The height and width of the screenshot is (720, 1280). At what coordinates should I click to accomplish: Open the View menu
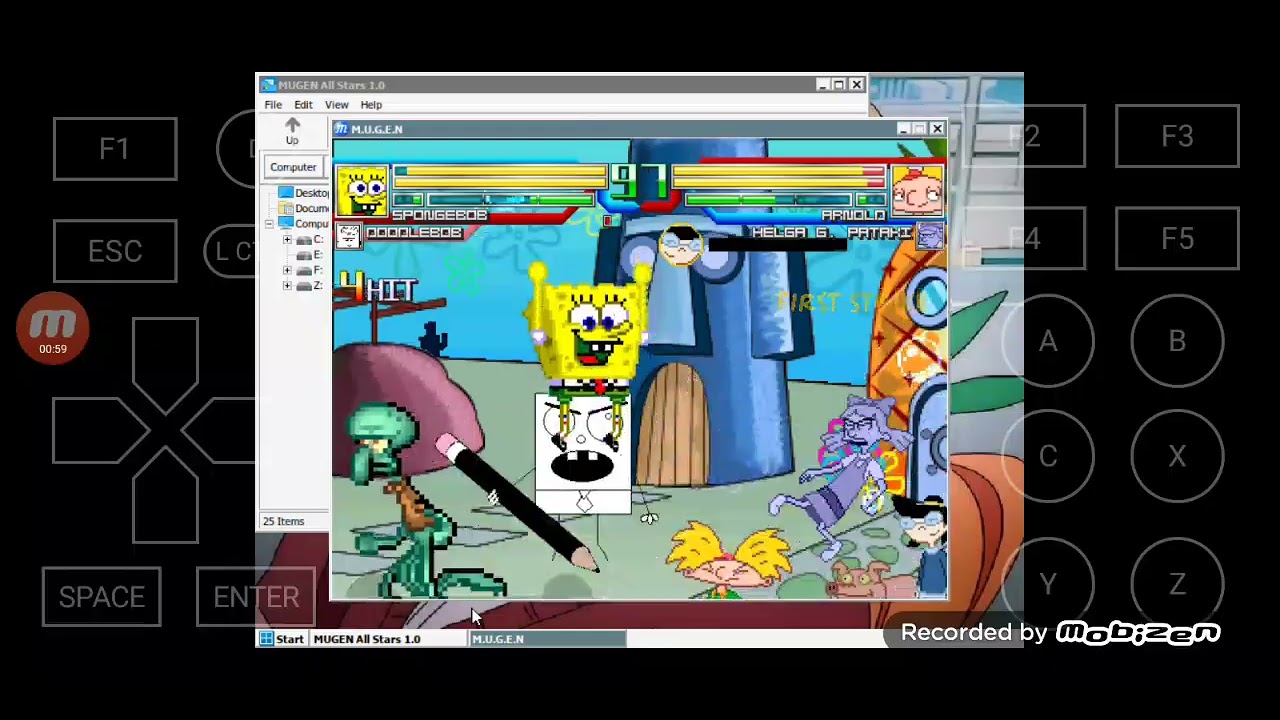coord(336,105)
